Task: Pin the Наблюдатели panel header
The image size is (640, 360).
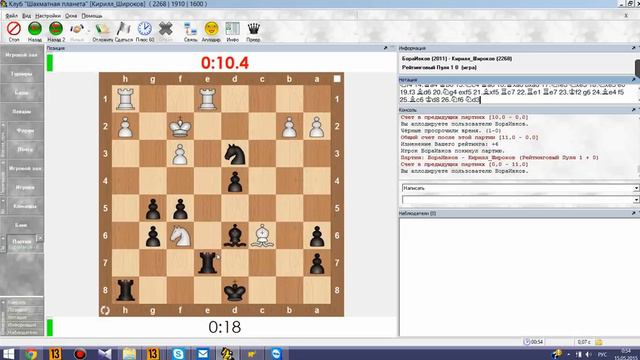Action: click(x=633, y=213)
